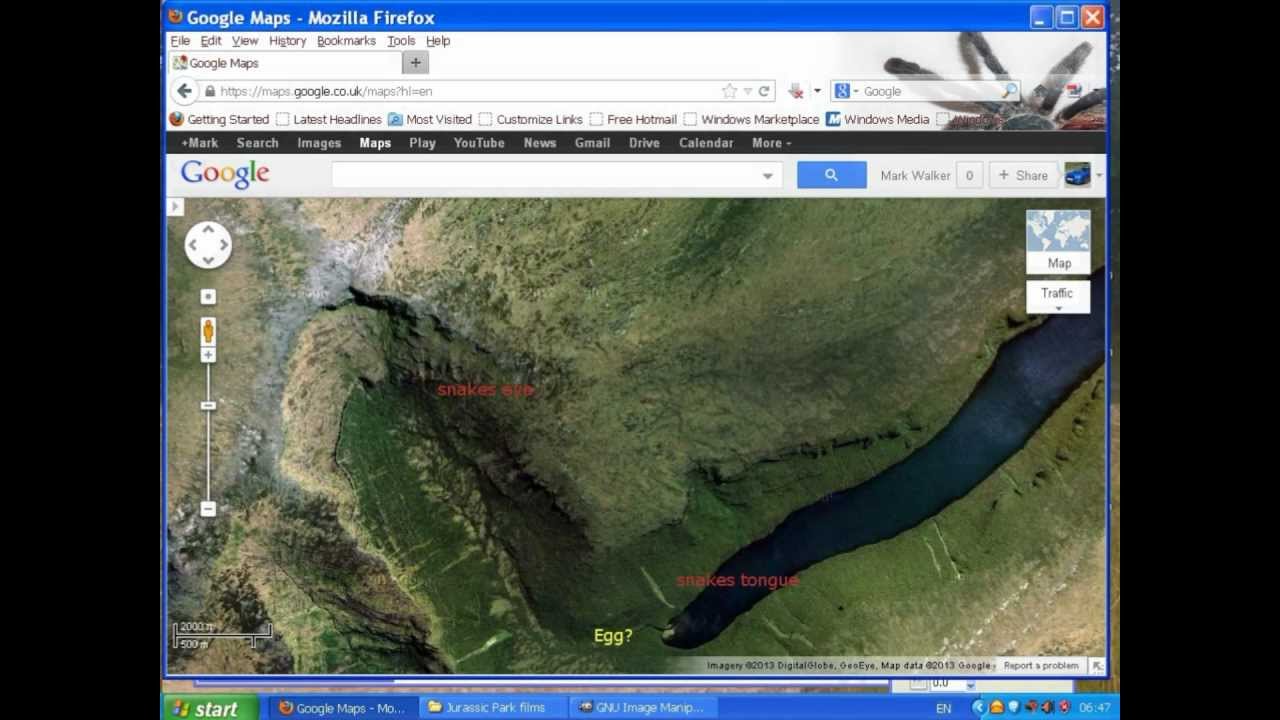Click the URL address bar
The height and width of the screenshot is (720, 1280).
point(470,91)
